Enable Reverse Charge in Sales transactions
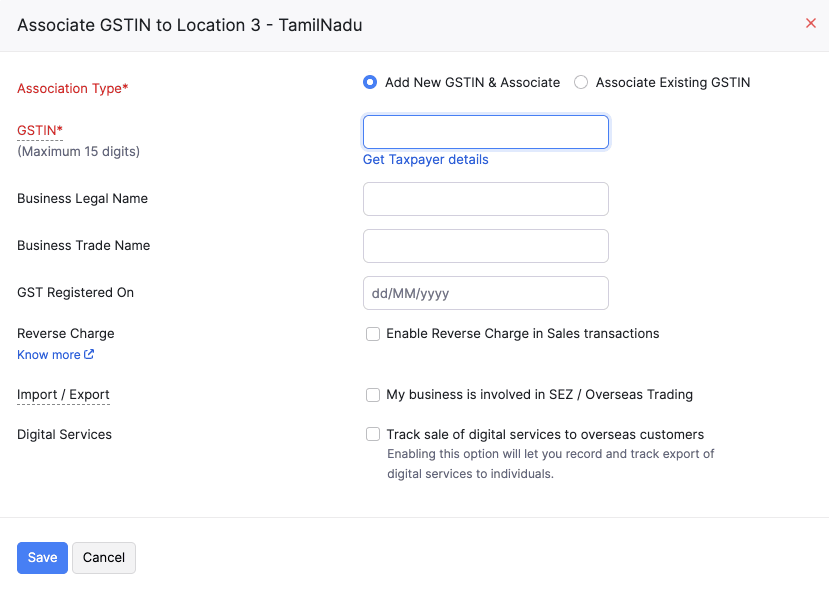 point(373,334)
